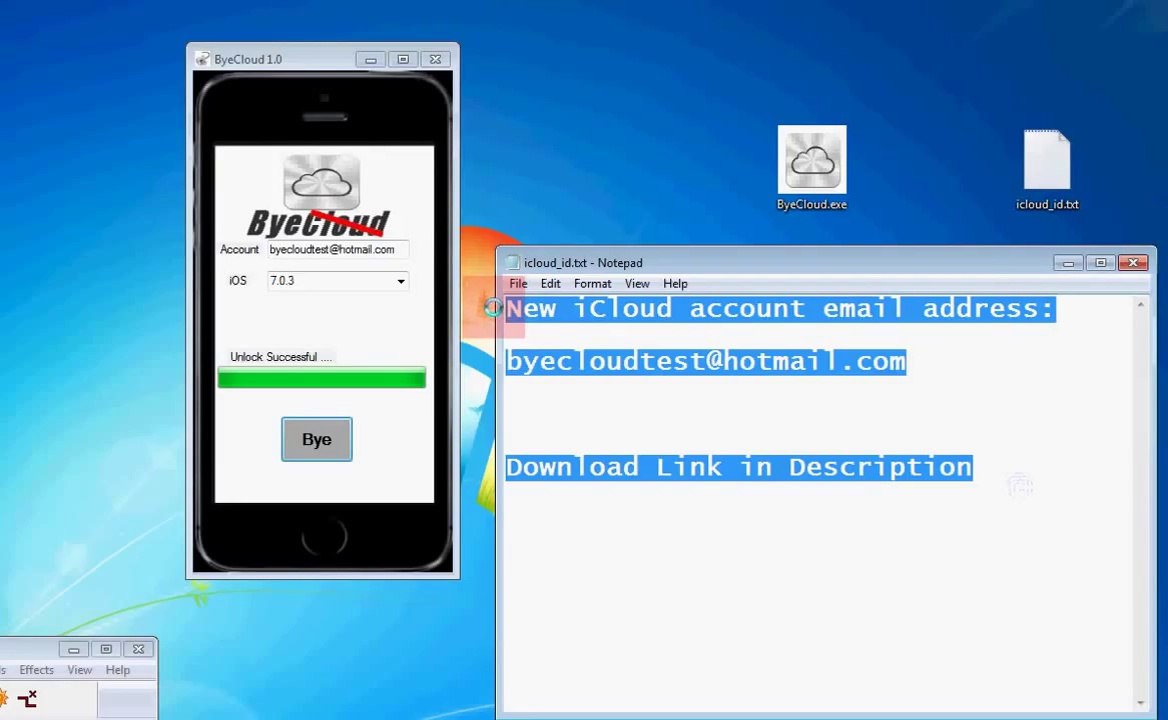
Task: Open the Effects menu in bottom-left window
Action: click(x=36, y=670)
